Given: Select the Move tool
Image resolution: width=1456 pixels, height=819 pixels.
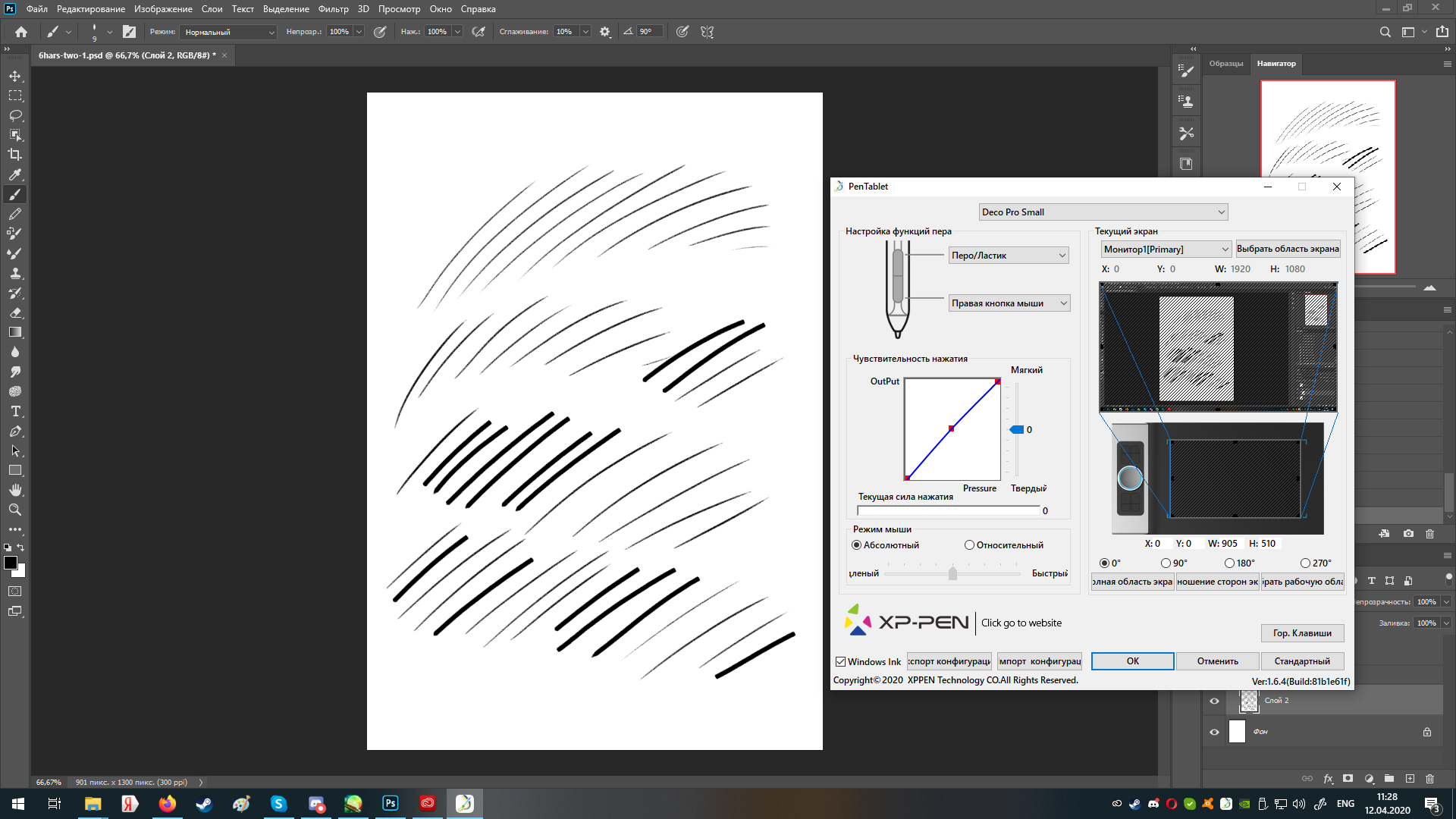Looking at the screenshot, I should 14,76.
